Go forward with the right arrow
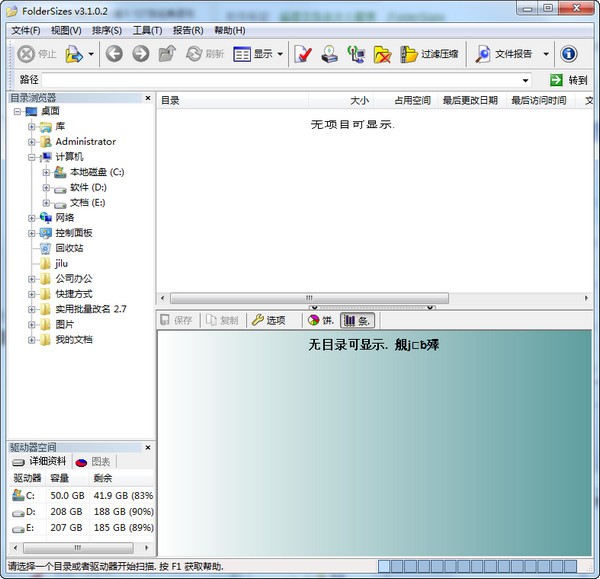The width and height of the screenshot is (600, 579). 141,54
